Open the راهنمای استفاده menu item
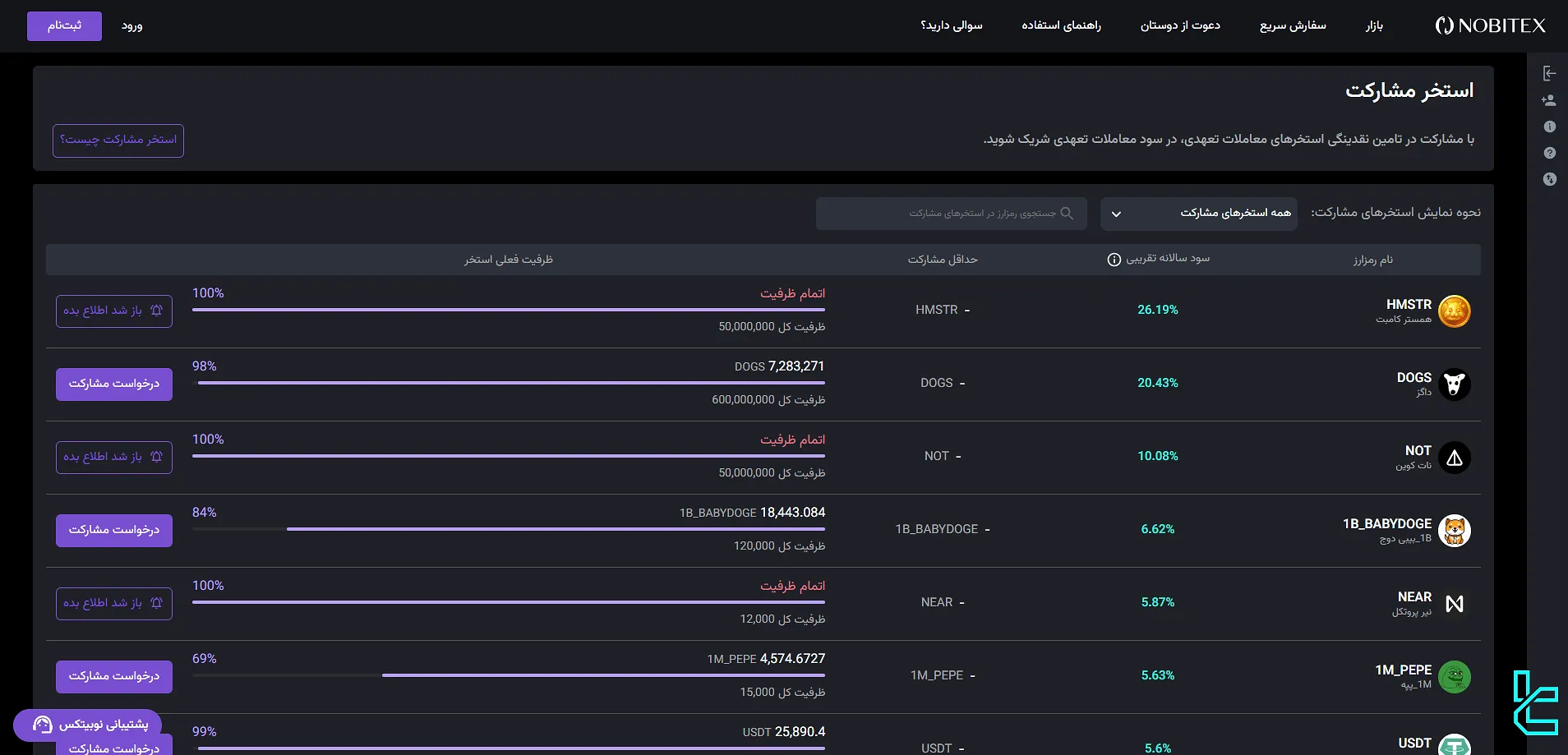The width and height of the screenshot is (1568, 755). (1061, 25)
